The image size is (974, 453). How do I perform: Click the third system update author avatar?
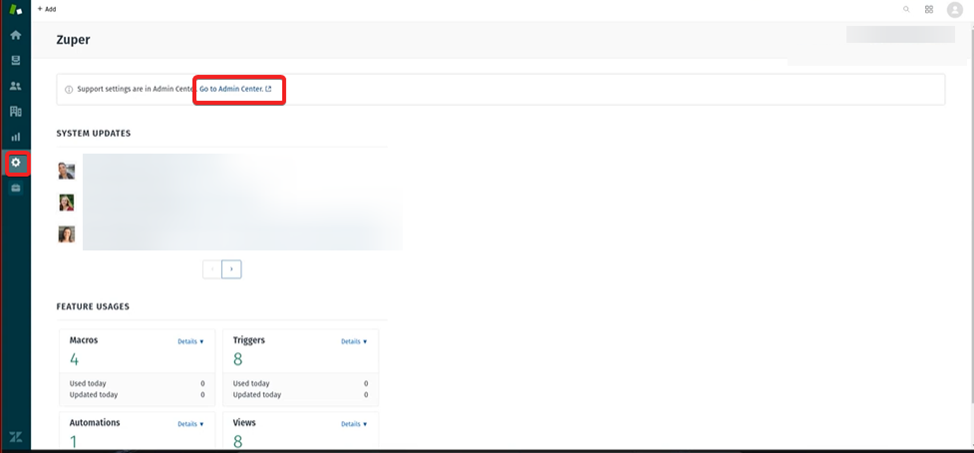(66, 234)
